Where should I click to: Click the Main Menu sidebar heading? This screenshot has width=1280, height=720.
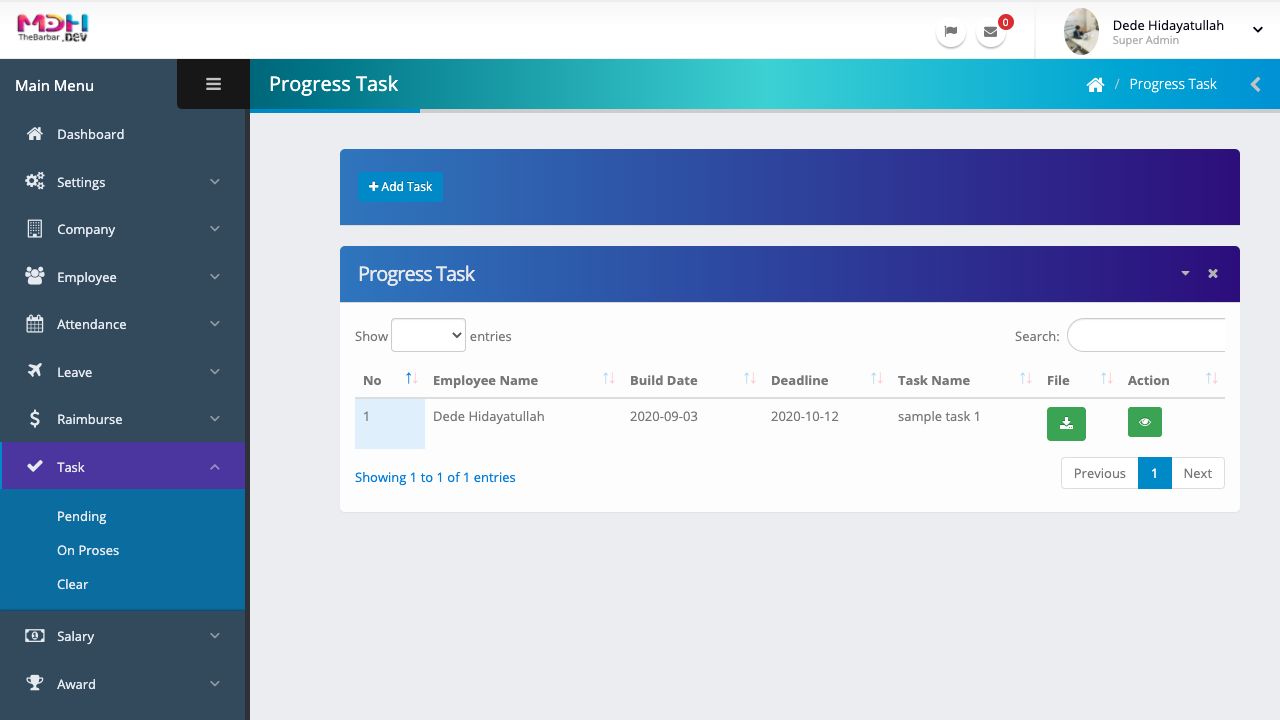54,85
